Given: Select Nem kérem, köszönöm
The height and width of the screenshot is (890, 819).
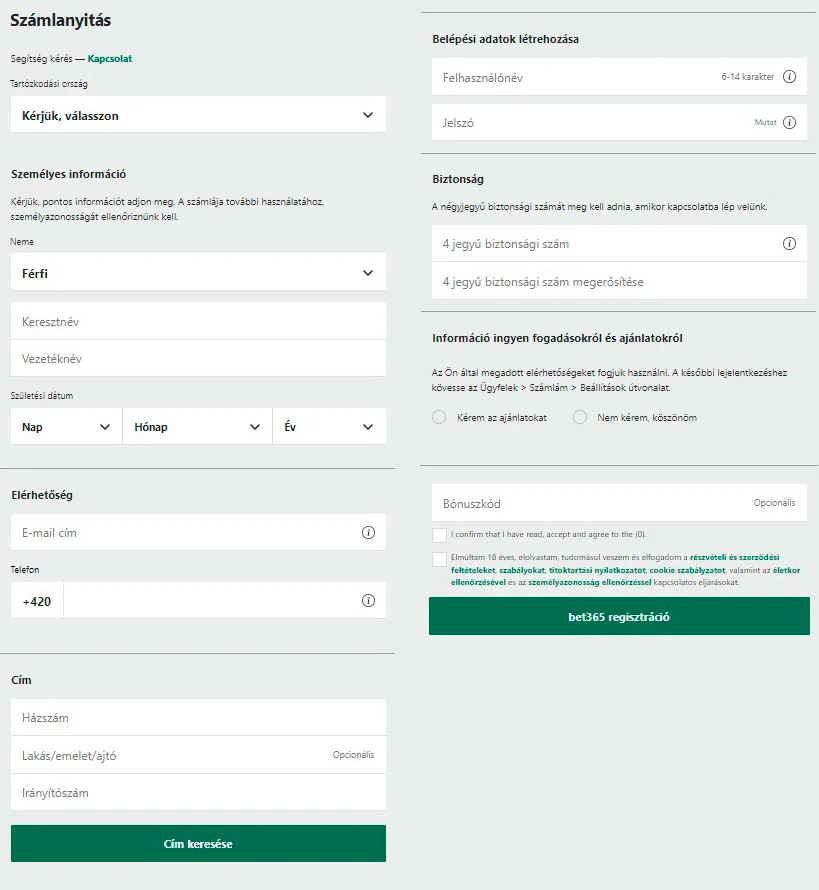Looking at the screenshot, I should click(579, 417).
